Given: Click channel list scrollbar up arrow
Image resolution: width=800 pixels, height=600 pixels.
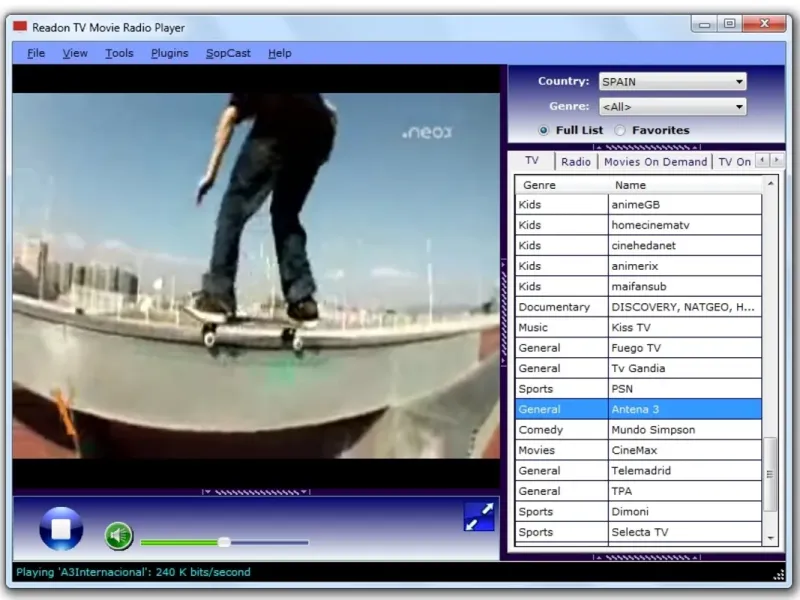Looking at the screenshot, I should coord(770,183).
